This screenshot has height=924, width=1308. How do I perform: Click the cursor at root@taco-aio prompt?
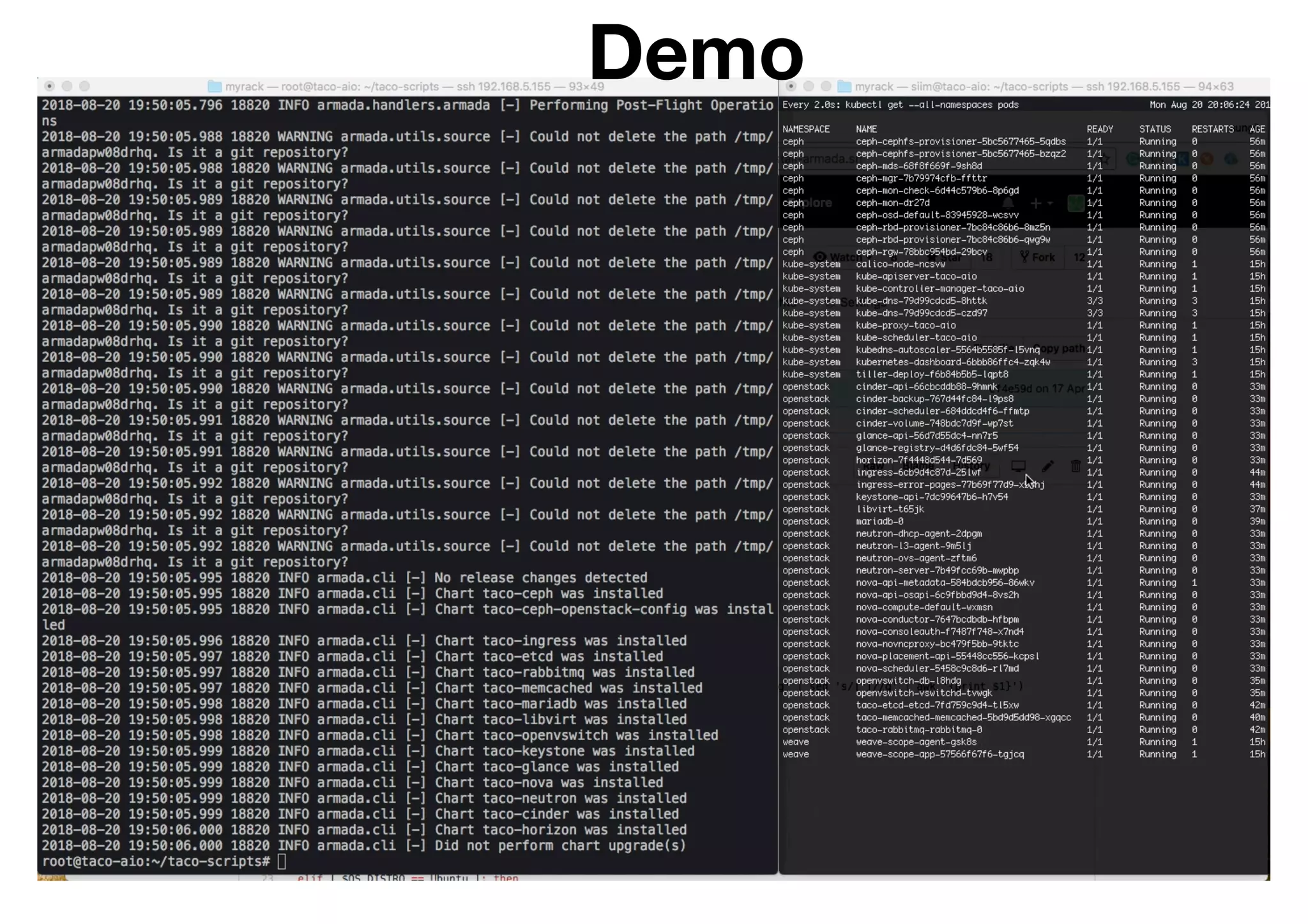(282, 861)
